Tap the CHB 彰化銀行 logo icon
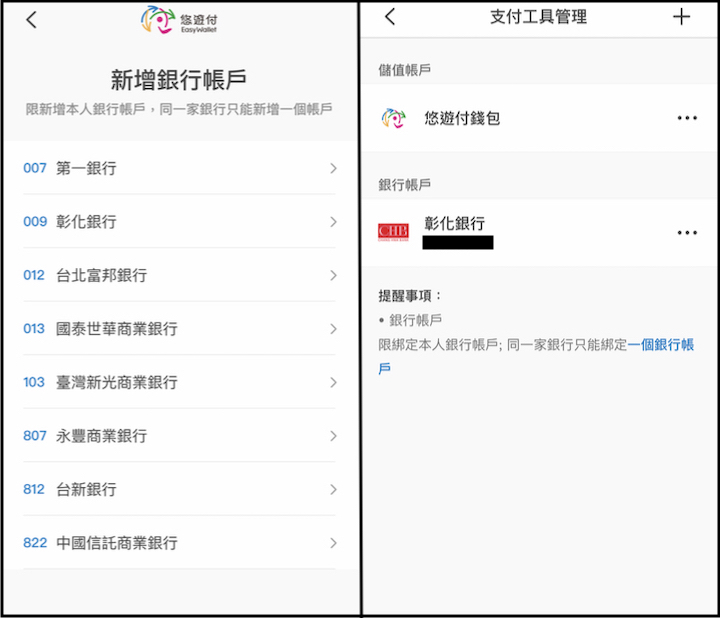 [393, 232]
